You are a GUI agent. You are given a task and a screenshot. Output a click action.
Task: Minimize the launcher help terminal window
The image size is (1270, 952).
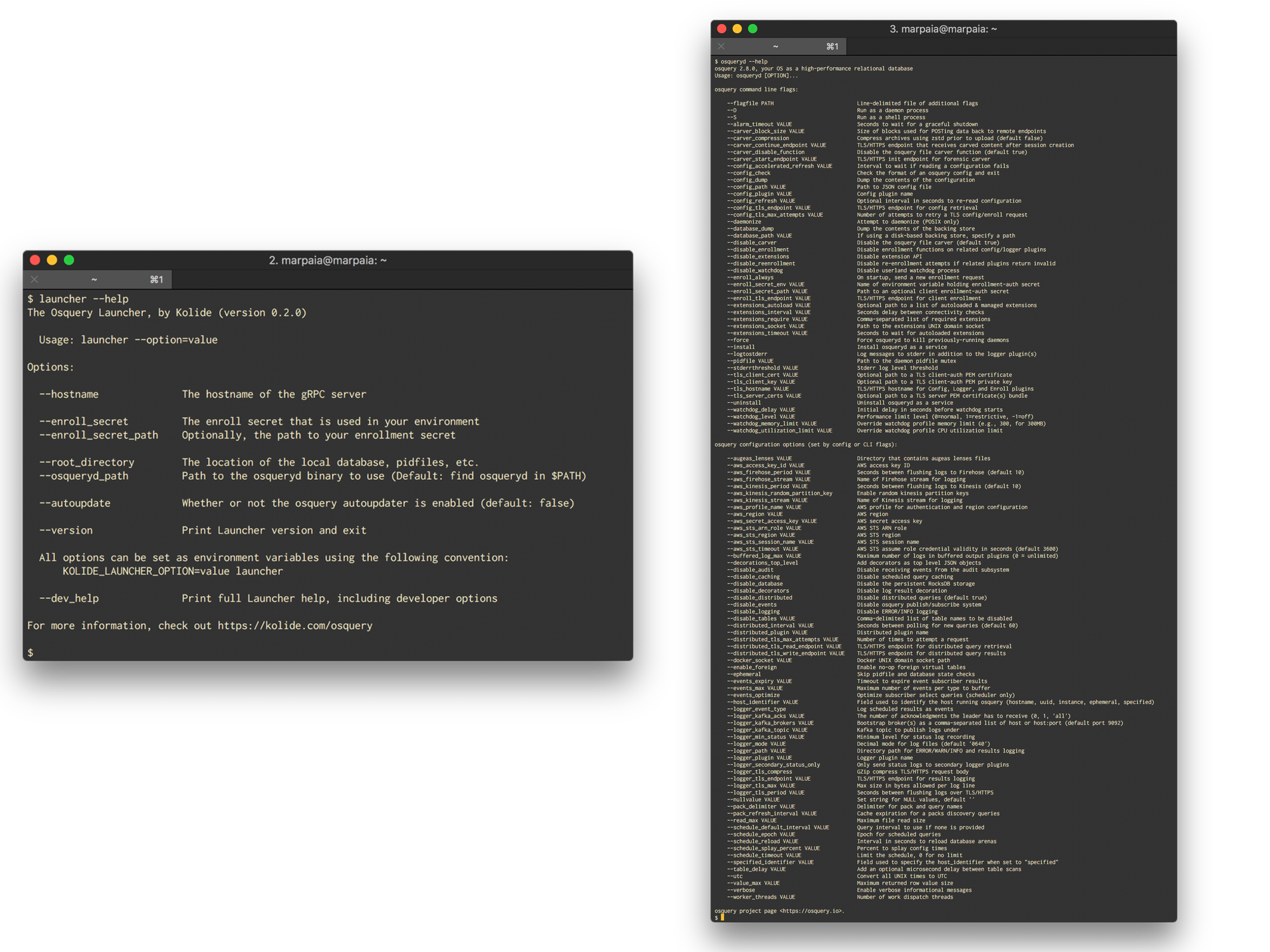(52, 260)
